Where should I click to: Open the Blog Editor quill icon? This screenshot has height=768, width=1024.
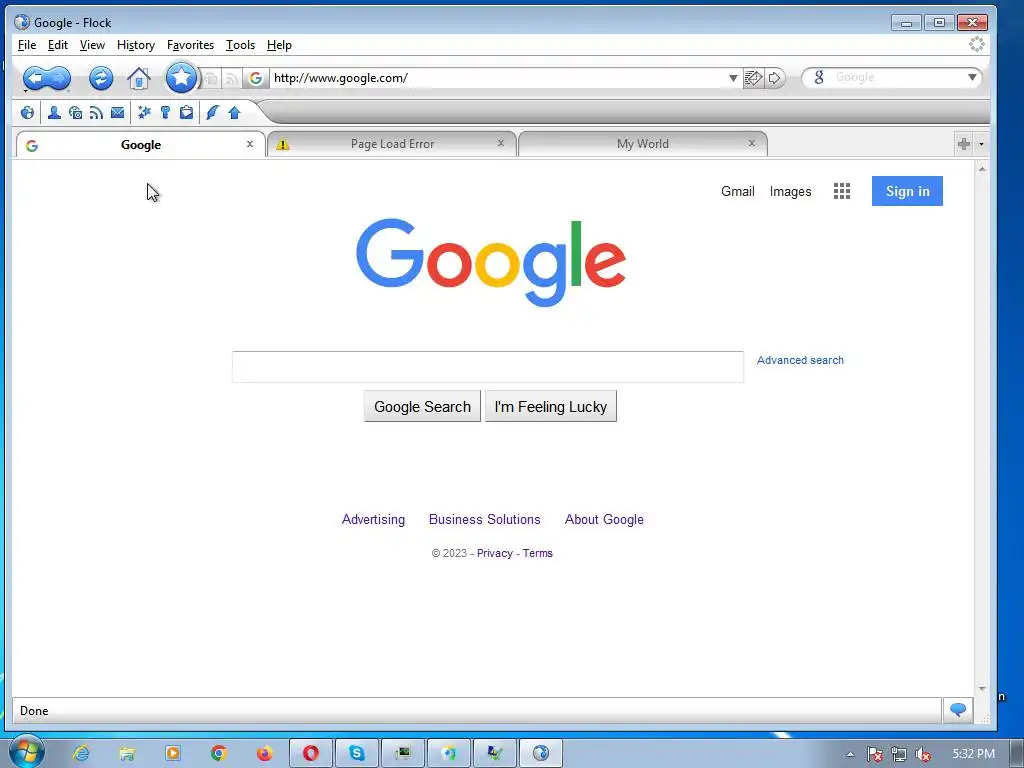[212, 112]
